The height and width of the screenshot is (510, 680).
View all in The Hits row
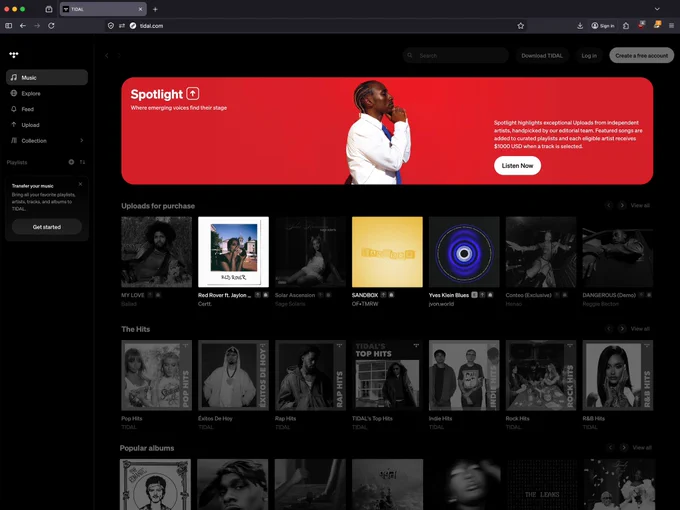click(x=640, y=328)
